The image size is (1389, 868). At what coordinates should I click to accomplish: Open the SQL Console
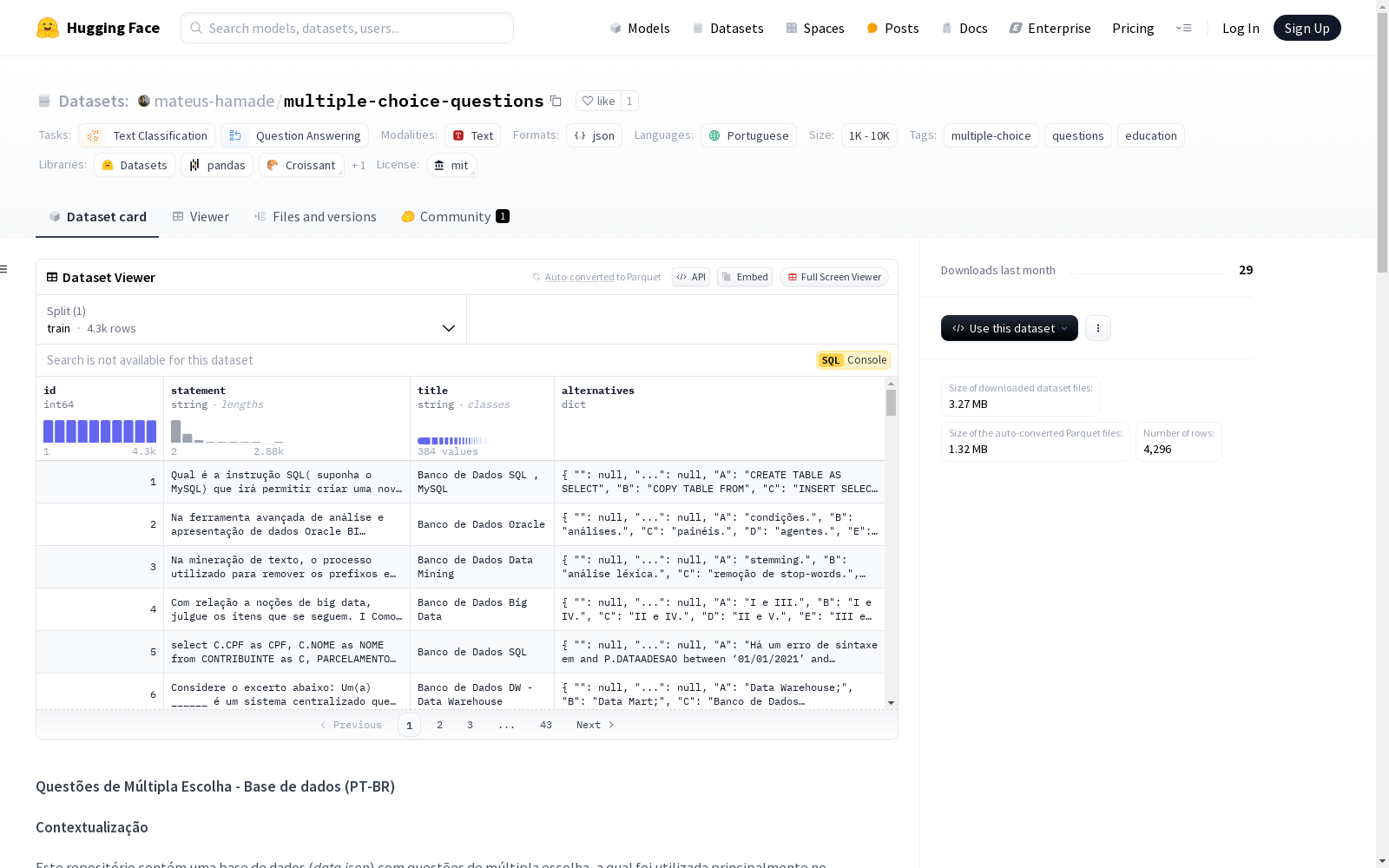coord(853,359)
